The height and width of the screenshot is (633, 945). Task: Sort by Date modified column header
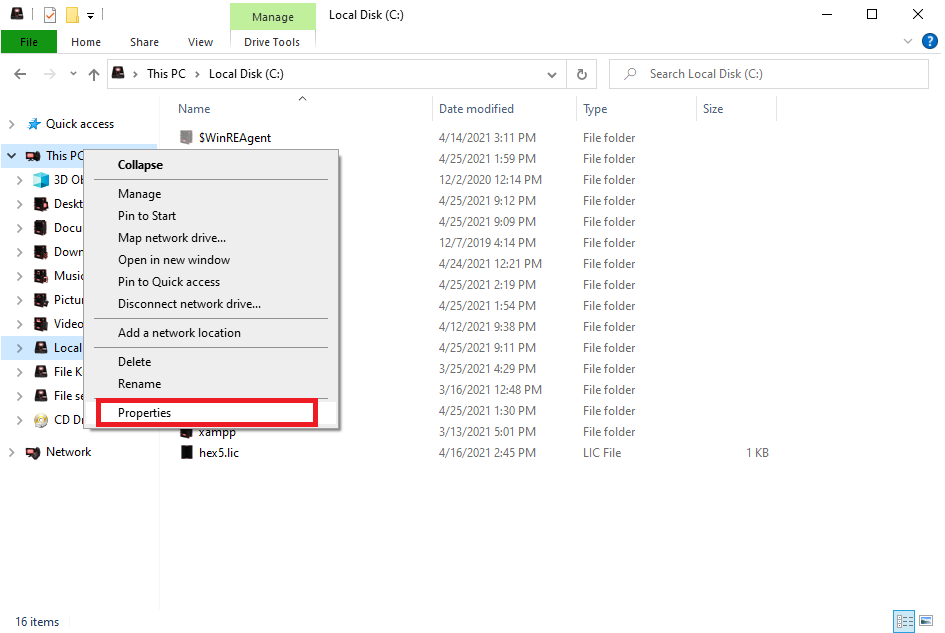[x=476, y=109]
